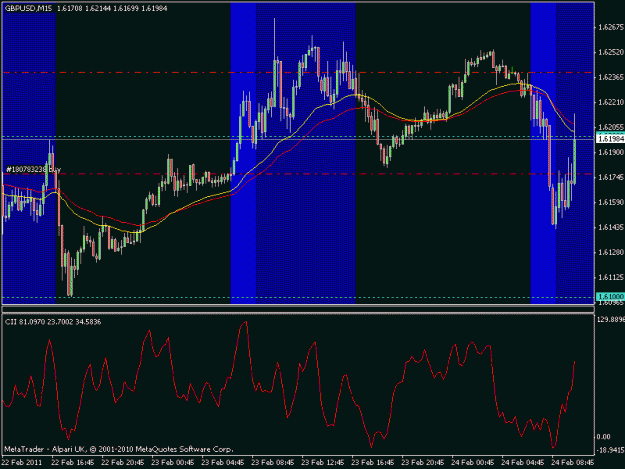Screen dimensions: 625x469
Task: Click the 1.61590 price axis label
Action: click(x=611, y=202)
